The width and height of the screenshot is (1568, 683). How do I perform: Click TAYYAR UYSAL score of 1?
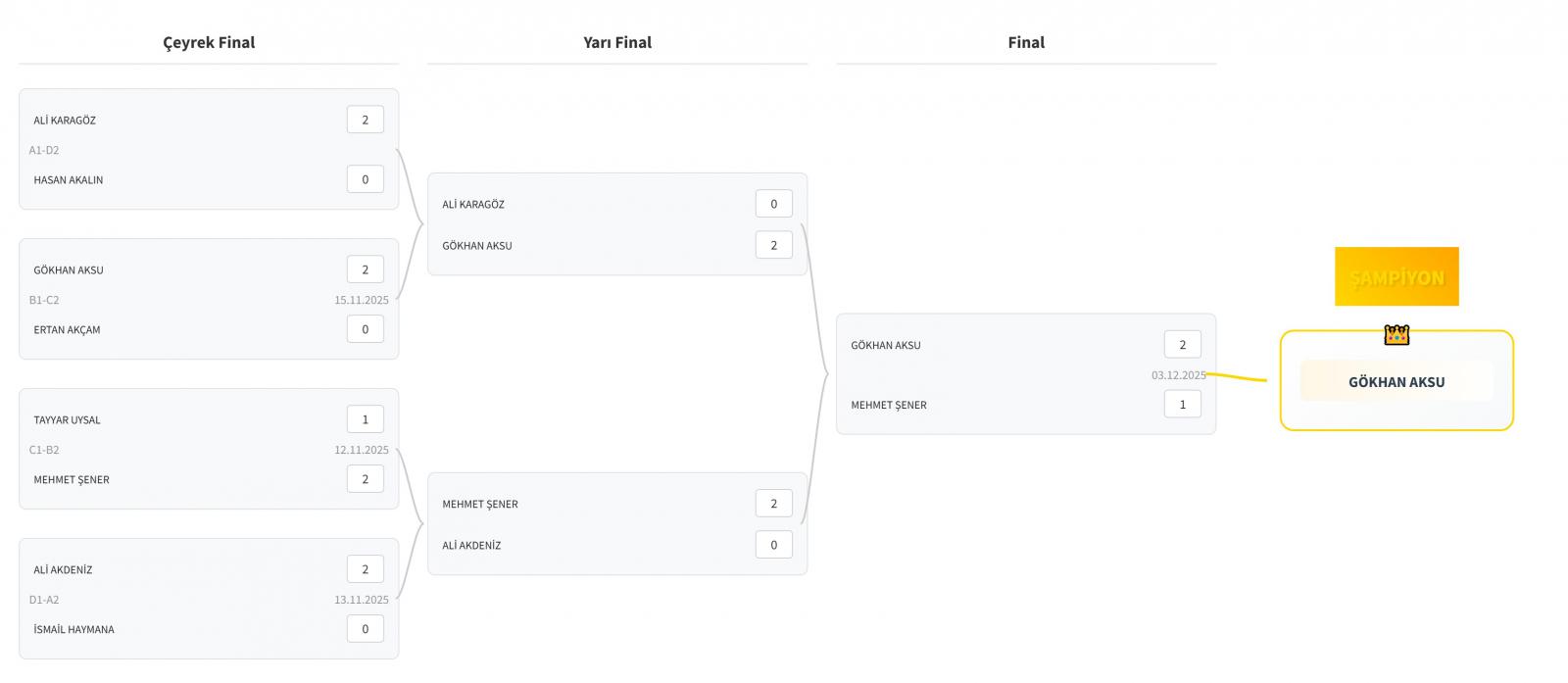click(365, 419)
